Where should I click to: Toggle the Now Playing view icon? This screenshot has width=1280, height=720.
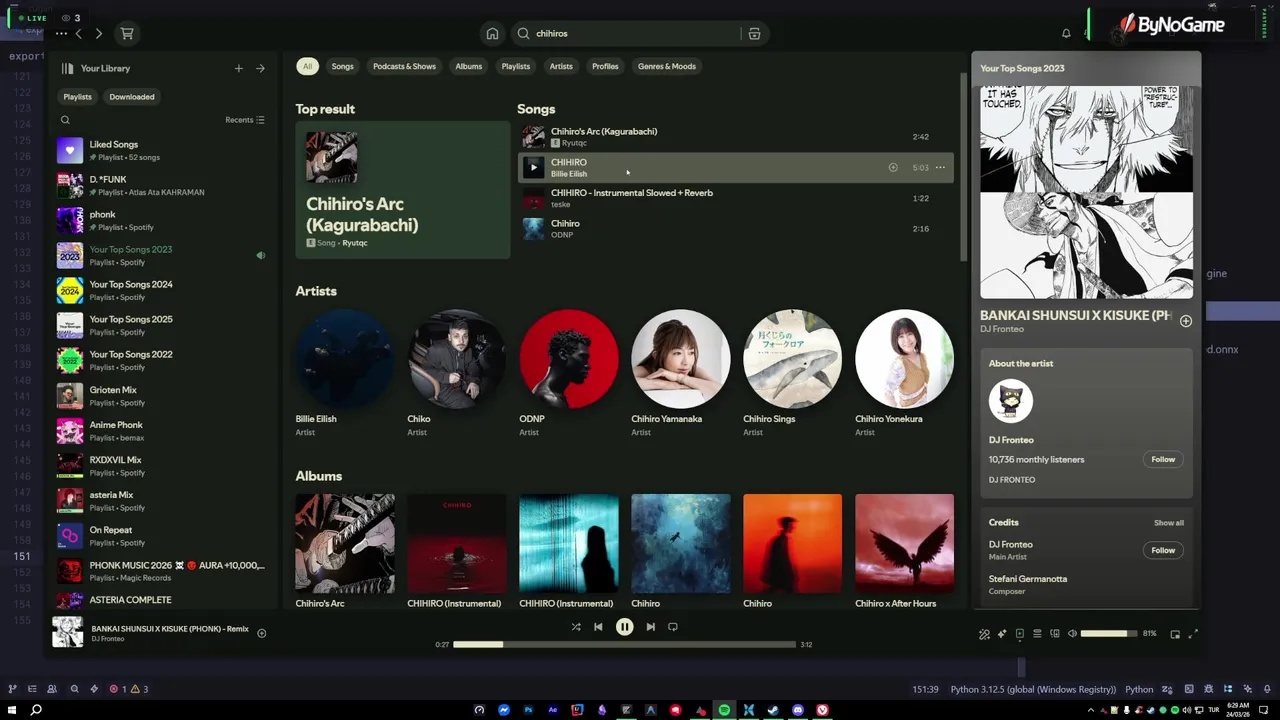coord(1020,634)
